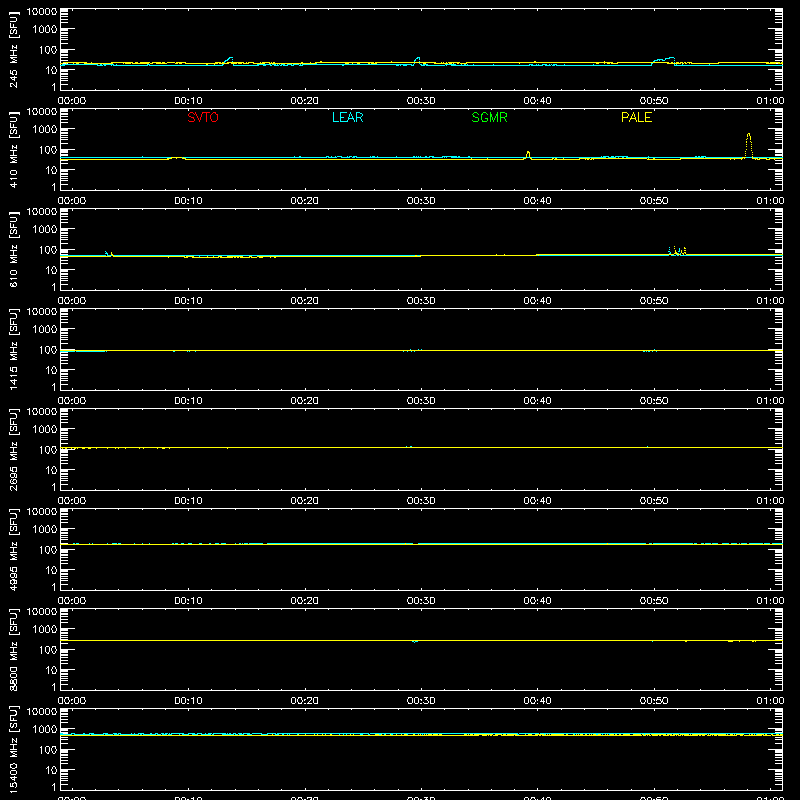Click the 01:00 tick label under 8800 MHz plot
Image resolution: width=800 pixels, height=800 pixels.
click(x=770, y=701)
